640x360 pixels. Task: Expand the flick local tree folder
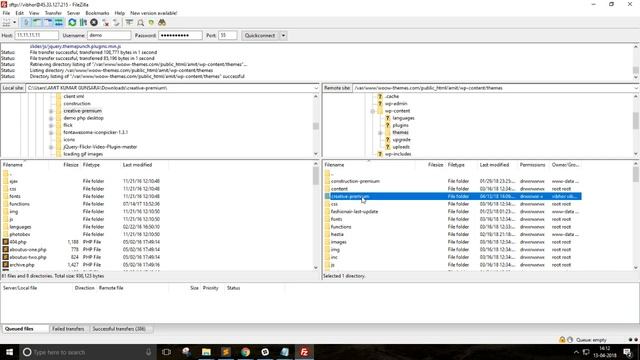[x=51, y=125]
